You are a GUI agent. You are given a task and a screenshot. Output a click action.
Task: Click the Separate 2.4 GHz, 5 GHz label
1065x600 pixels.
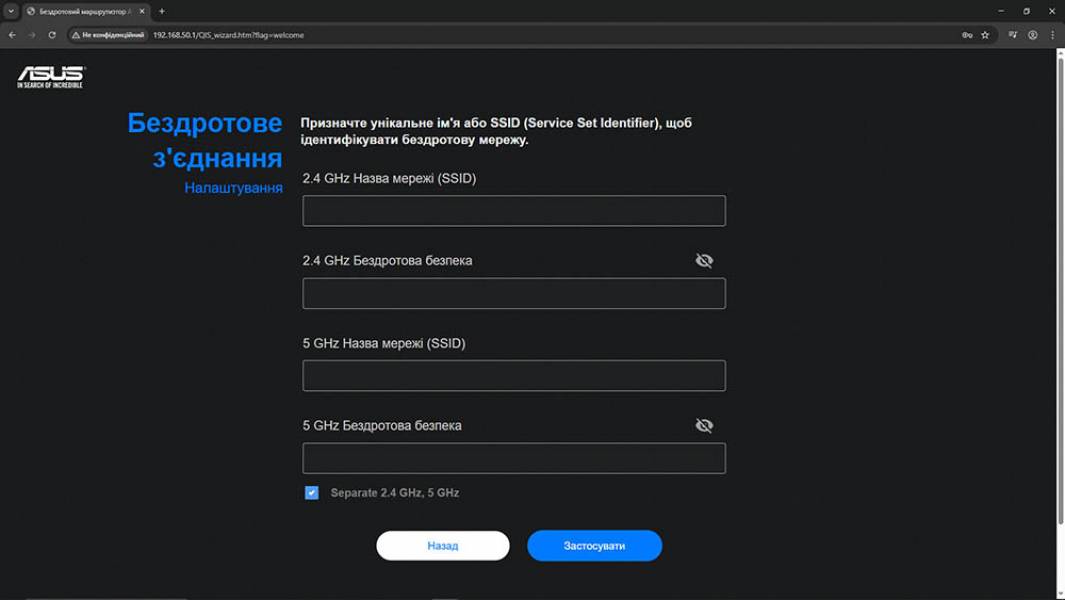pos(395,493)
